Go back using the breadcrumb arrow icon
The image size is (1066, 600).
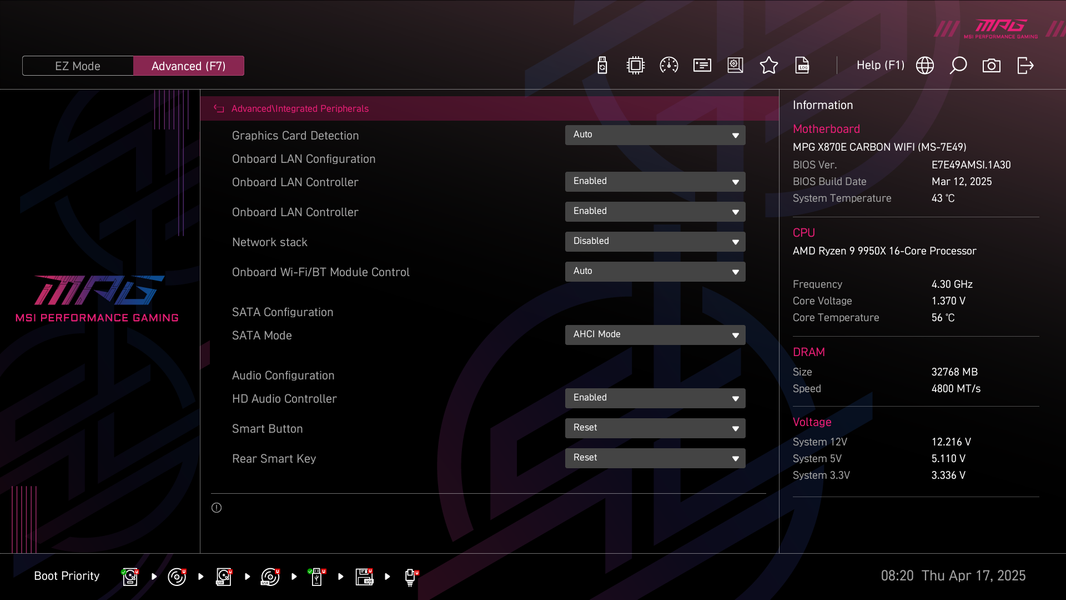[x=219, y=109]
